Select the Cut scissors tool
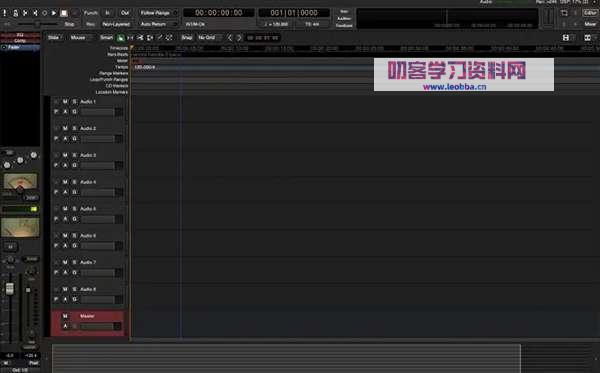This screenshot has height=373, width=600. [x=140, y=37]
